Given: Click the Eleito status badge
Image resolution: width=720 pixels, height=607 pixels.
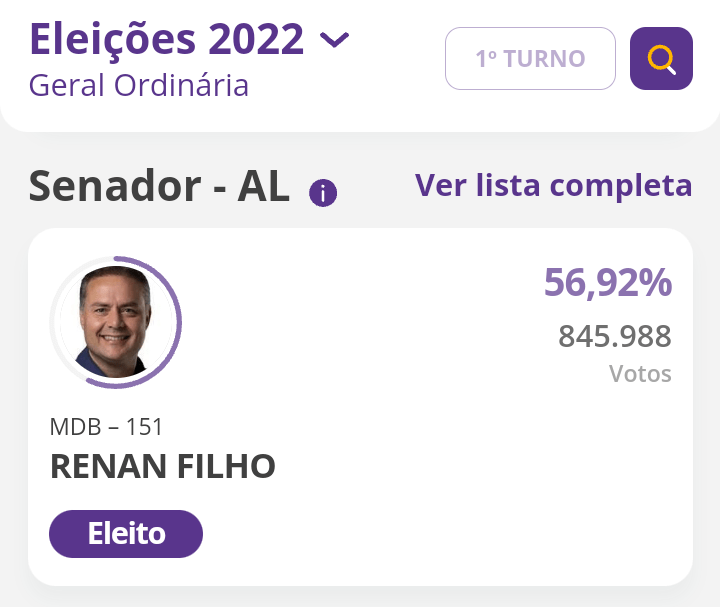Looking at the screenshot, I should tap(126, 534).
